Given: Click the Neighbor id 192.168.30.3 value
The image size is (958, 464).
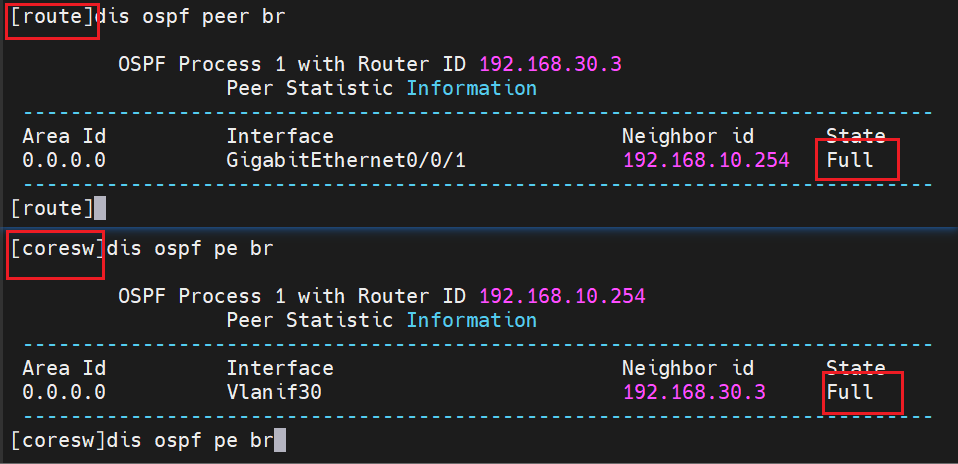Looking at the screenshot, I should 693,392.
